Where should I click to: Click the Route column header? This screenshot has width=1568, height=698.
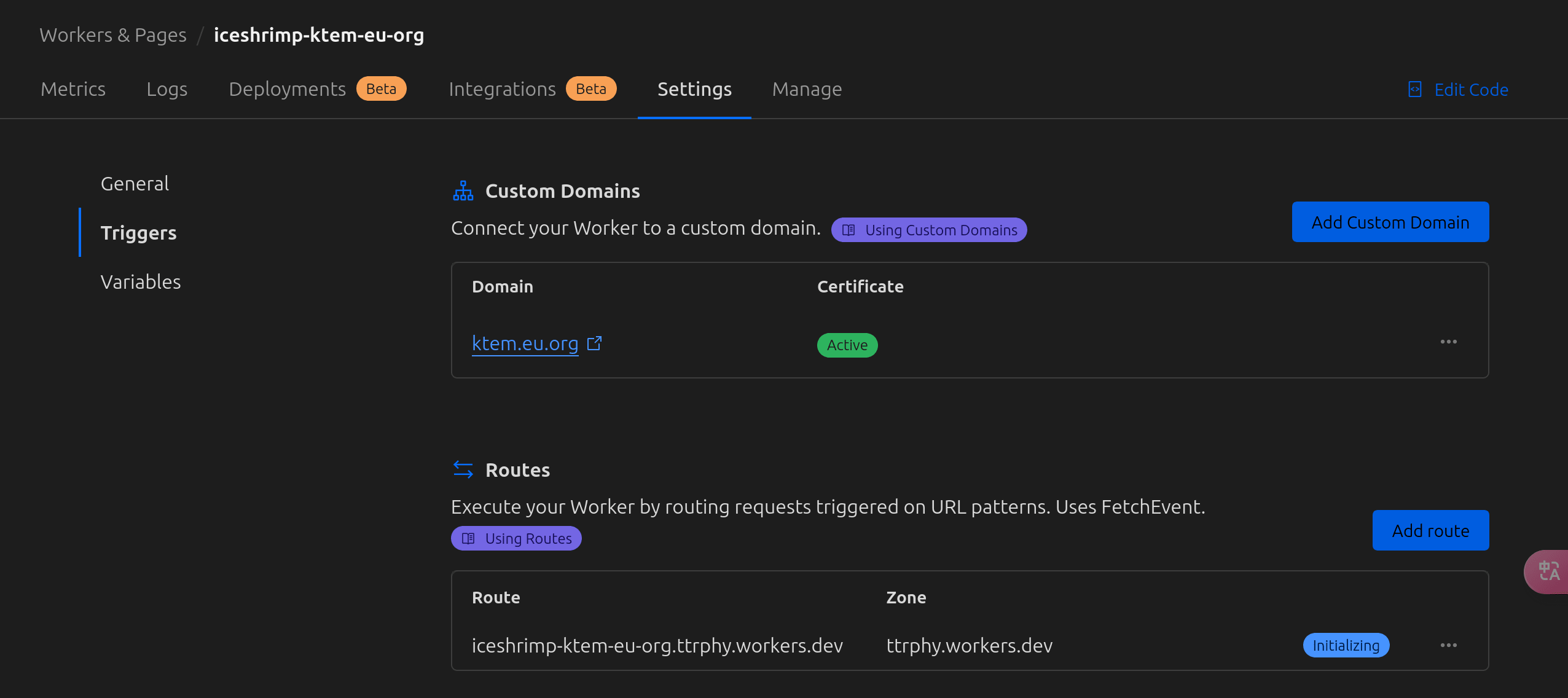pos(496,597)
